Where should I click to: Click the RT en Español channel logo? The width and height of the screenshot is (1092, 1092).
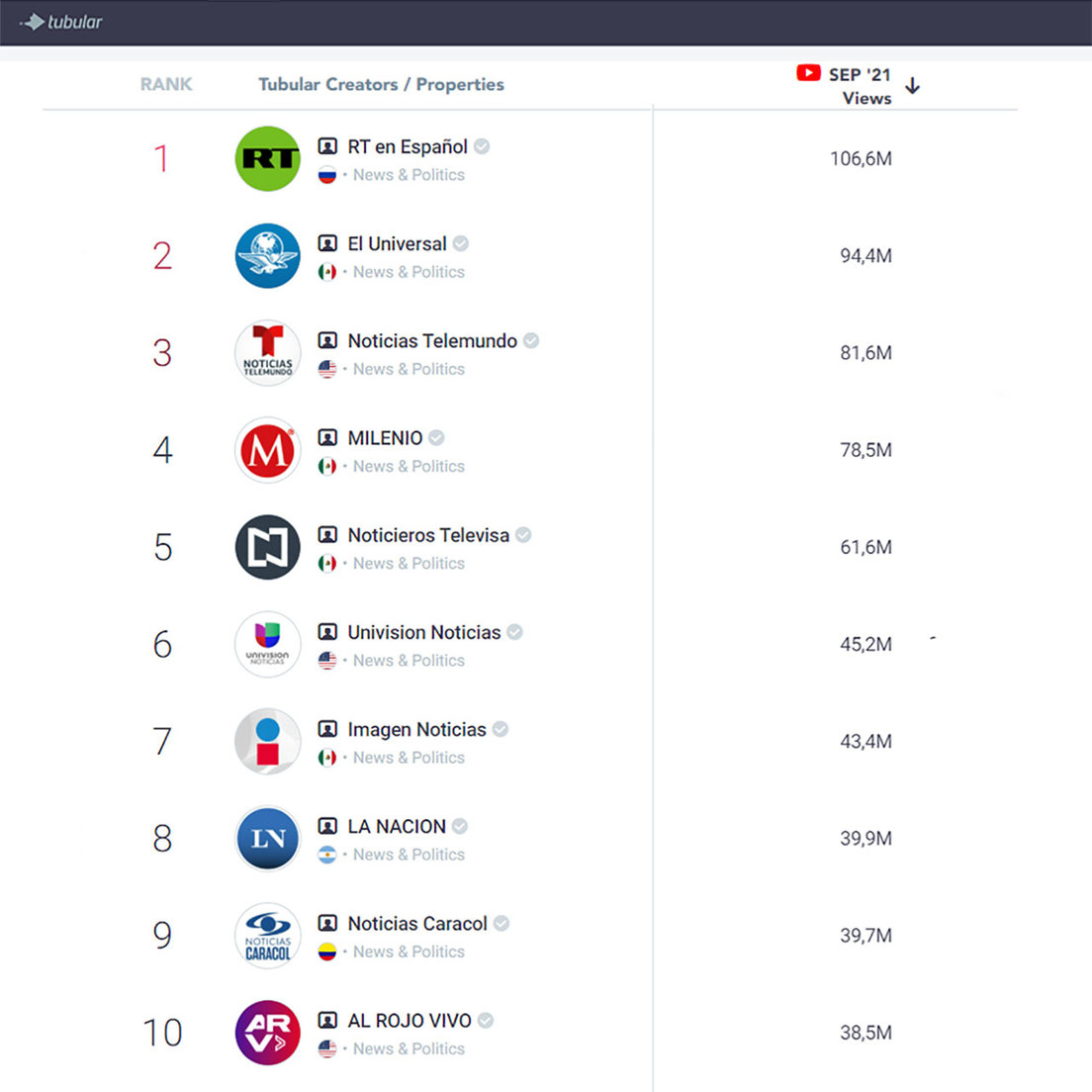tap(267, 158)
